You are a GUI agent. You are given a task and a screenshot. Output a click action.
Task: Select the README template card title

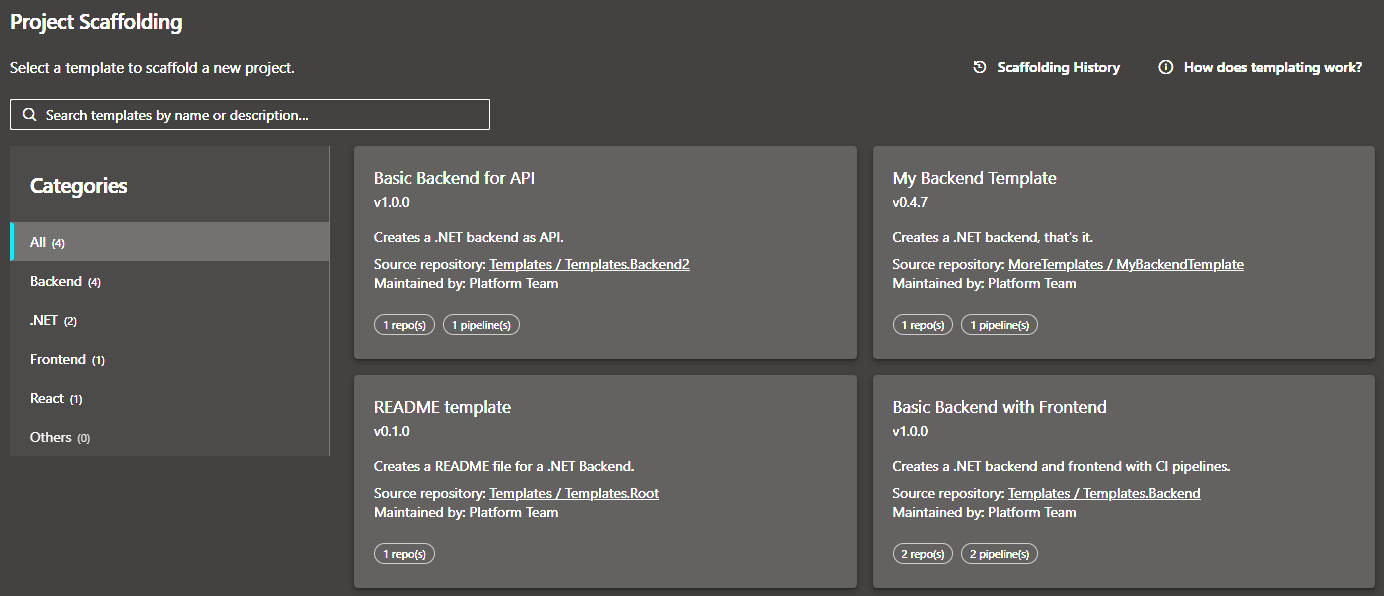tap(442, 407)
